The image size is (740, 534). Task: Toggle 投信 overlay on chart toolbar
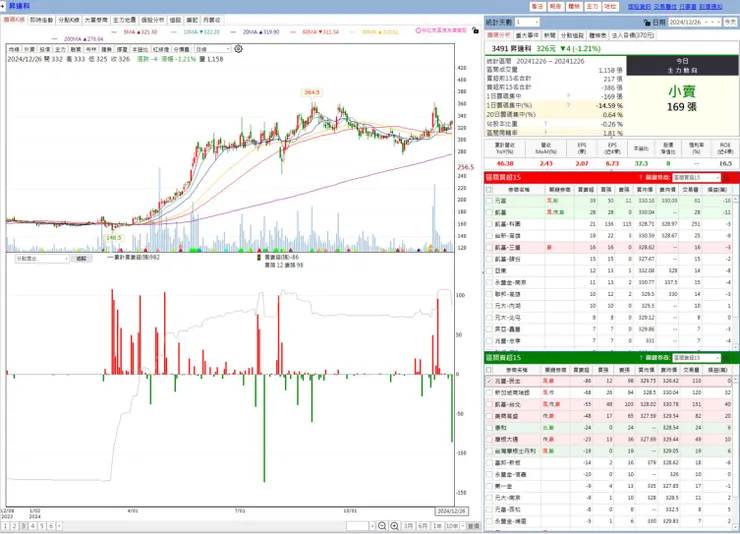45,49
